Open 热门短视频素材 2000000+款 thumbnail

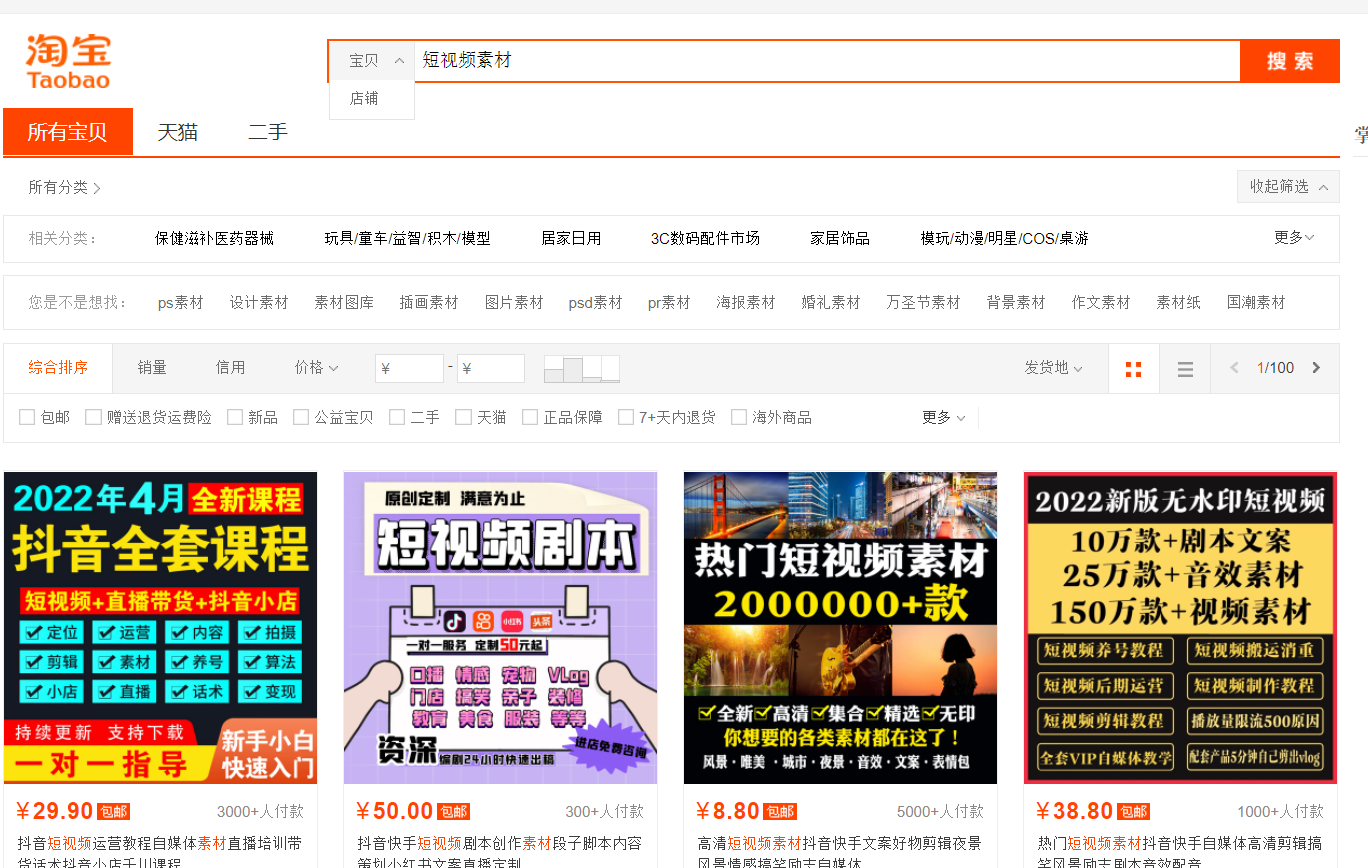point(840,628)
